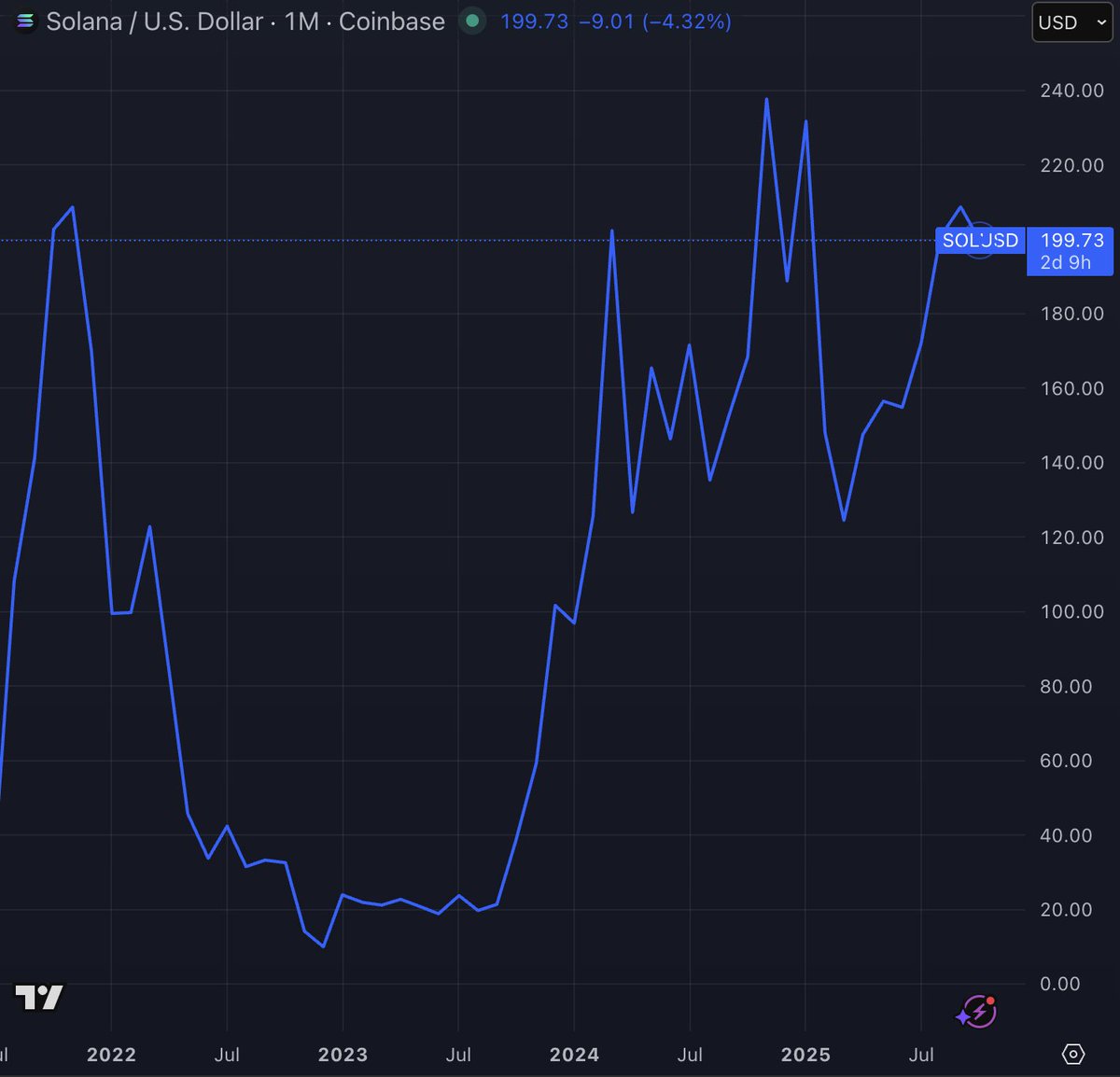Click the 120.00 price axis label

click(1072, 538)
